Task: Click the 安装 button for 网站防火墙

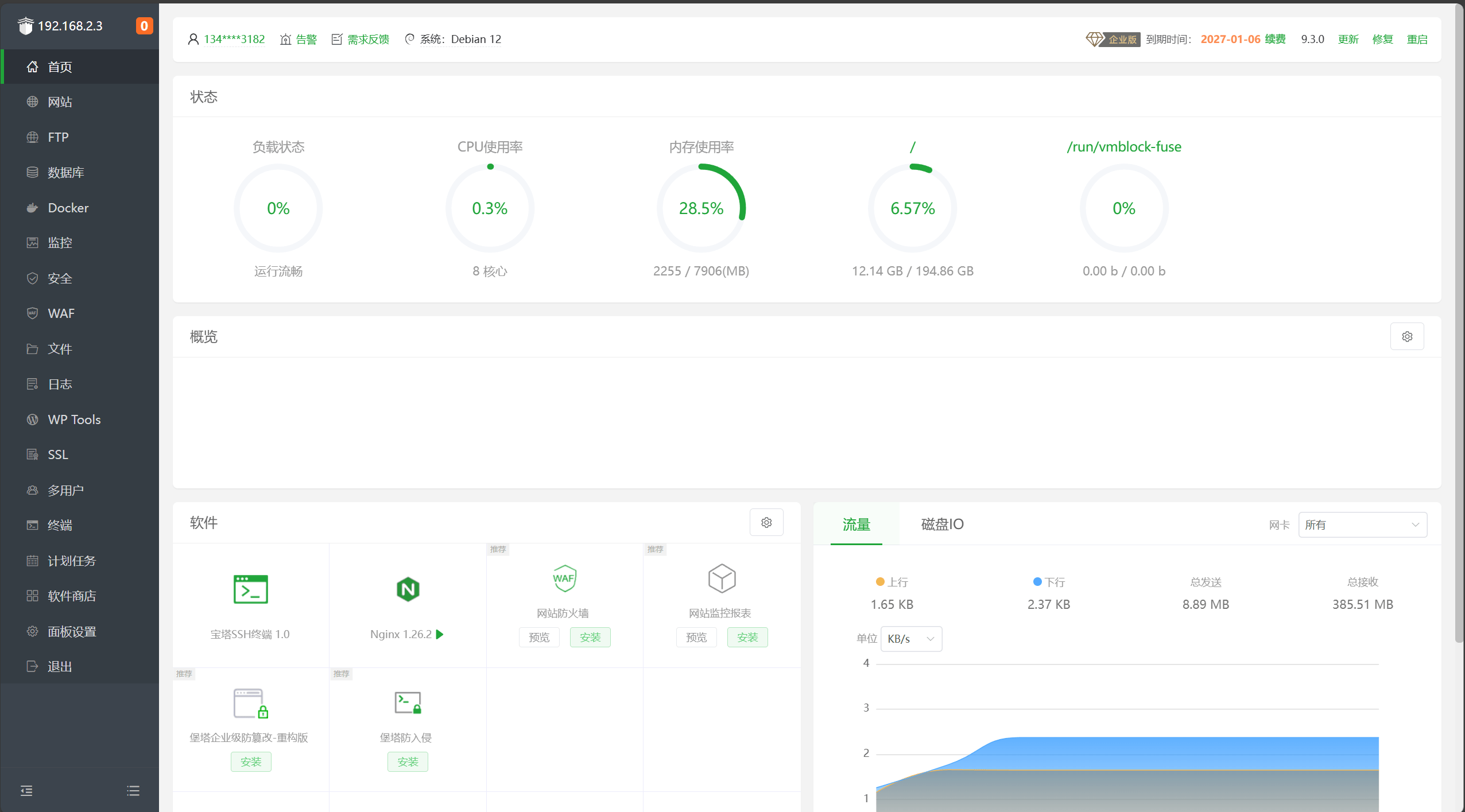Action: tap(590, 637)
